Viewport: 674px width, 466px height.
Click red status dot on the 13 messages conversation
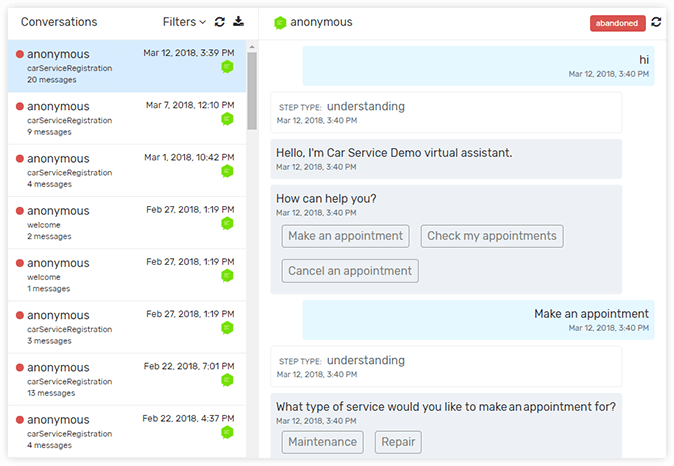coord(20,368)
